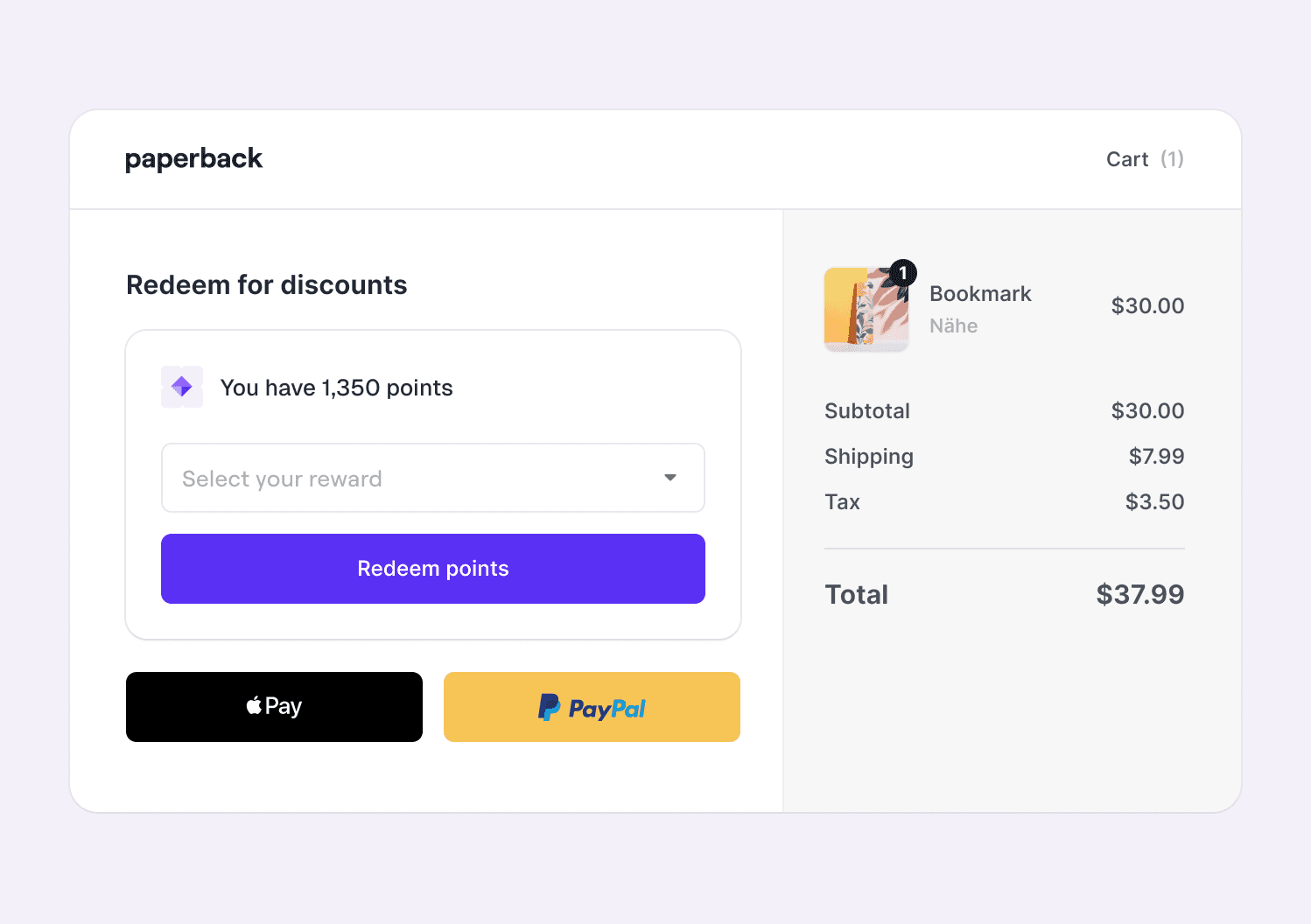The height and width of the screenshot is (924, 1311).
Task: Click the Nähe variant label
Action: (953, 326)
